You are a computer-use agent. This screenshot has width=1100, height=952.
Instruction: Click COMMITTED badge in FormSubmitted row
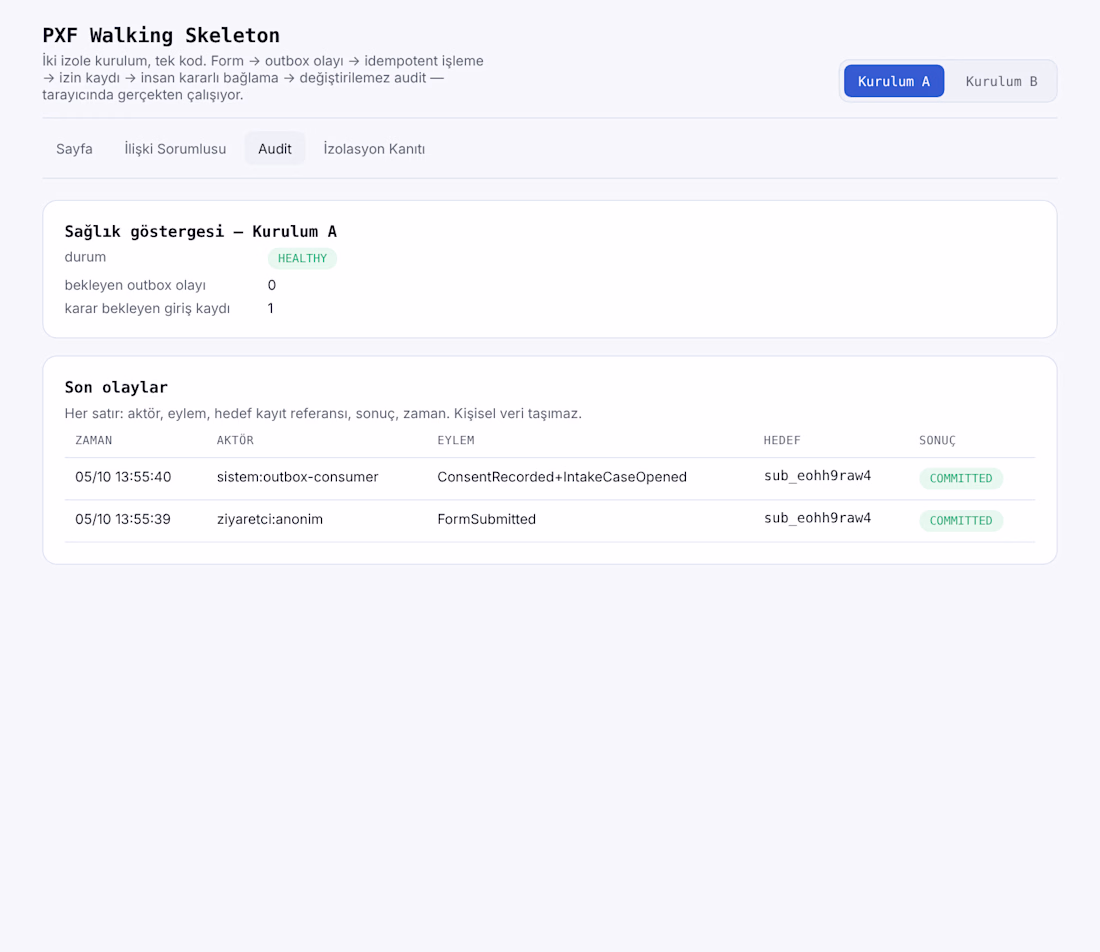pyautogui.click(x=961, y=521)
